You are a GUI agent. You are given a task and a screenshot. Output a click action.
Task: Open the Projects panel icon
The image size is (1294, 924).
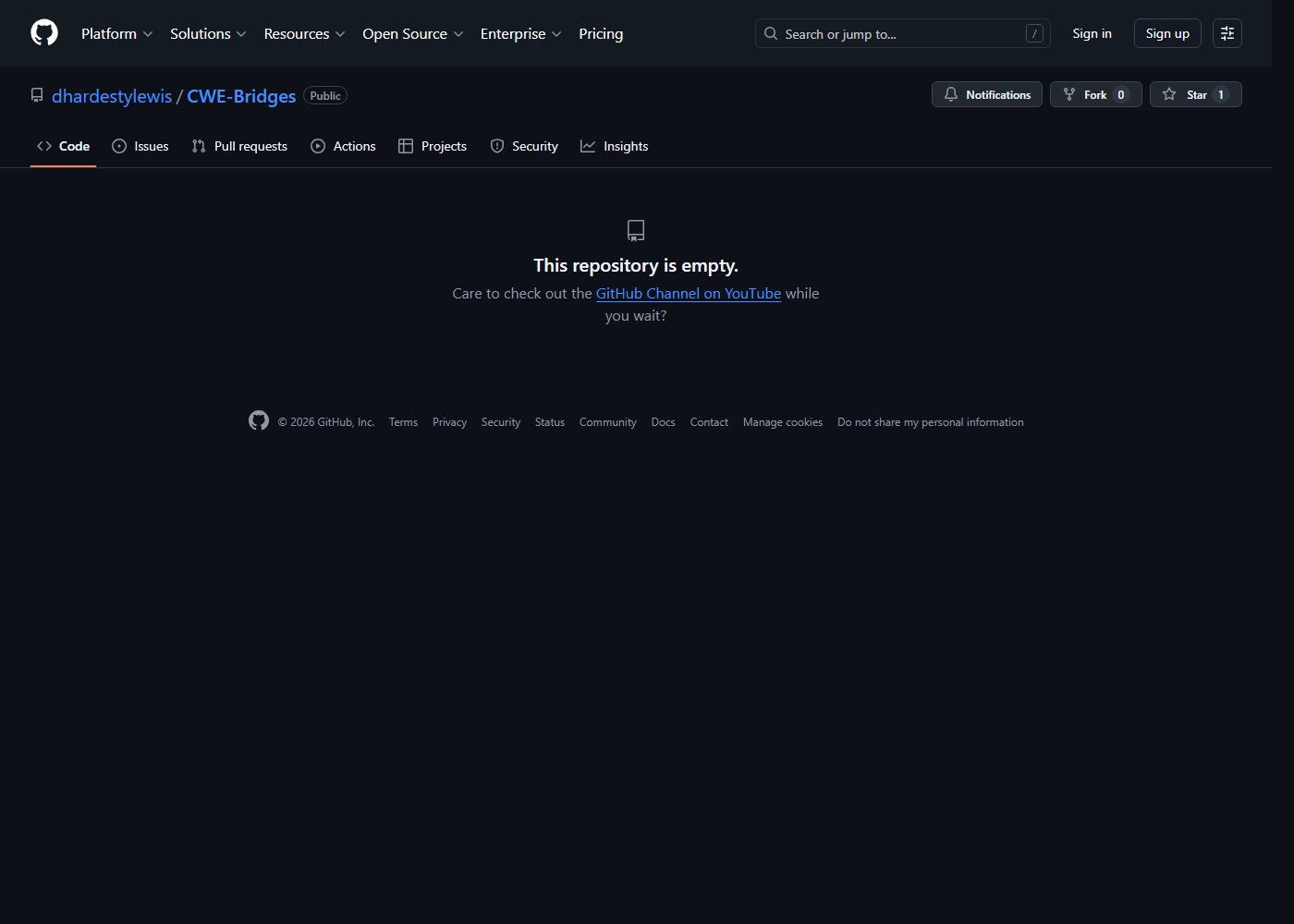[406, 145]
